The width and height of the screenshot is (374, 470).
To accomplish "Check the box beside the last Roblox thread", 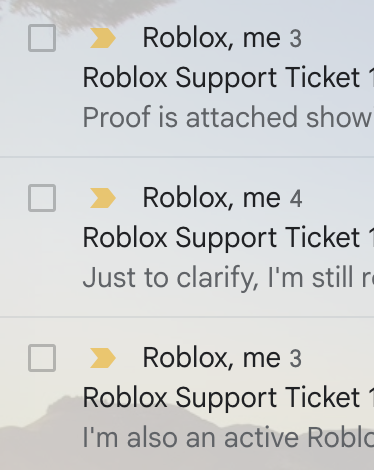I will coord(42,358).
